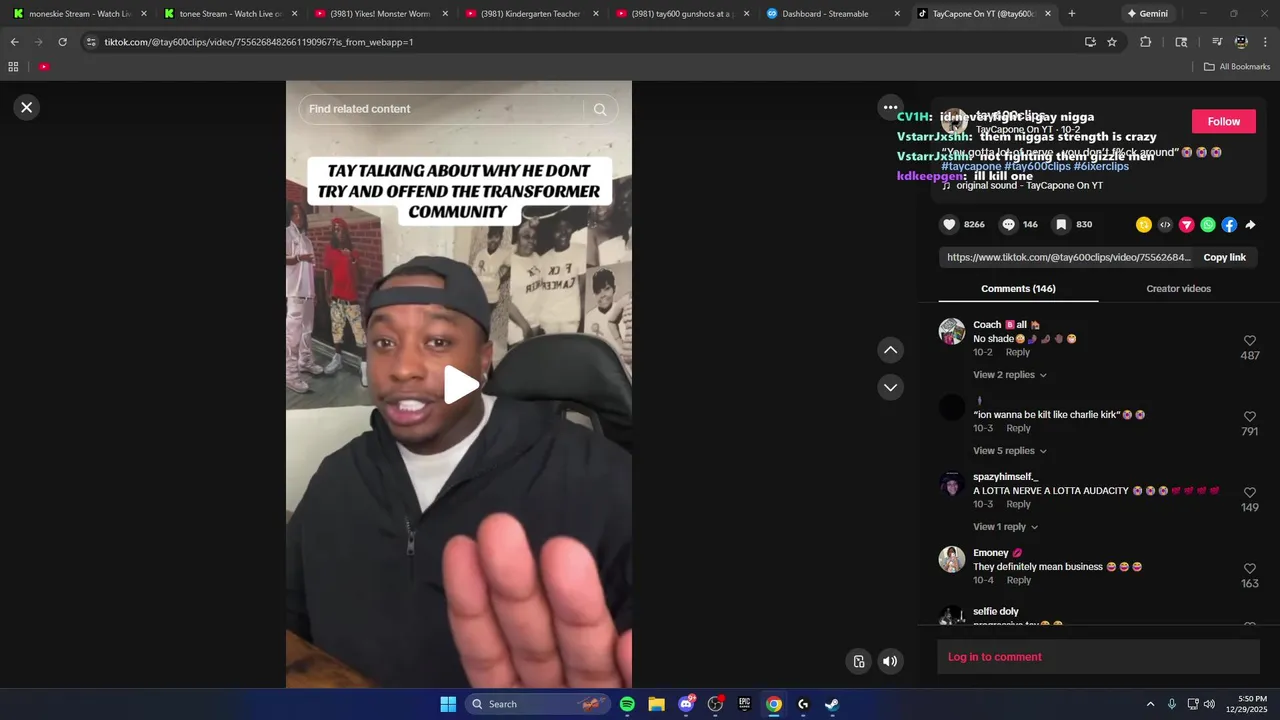The height and width of the screenshot is (720, 1280).
Task: Open a new browser tab
Action: click(1072, 14)
